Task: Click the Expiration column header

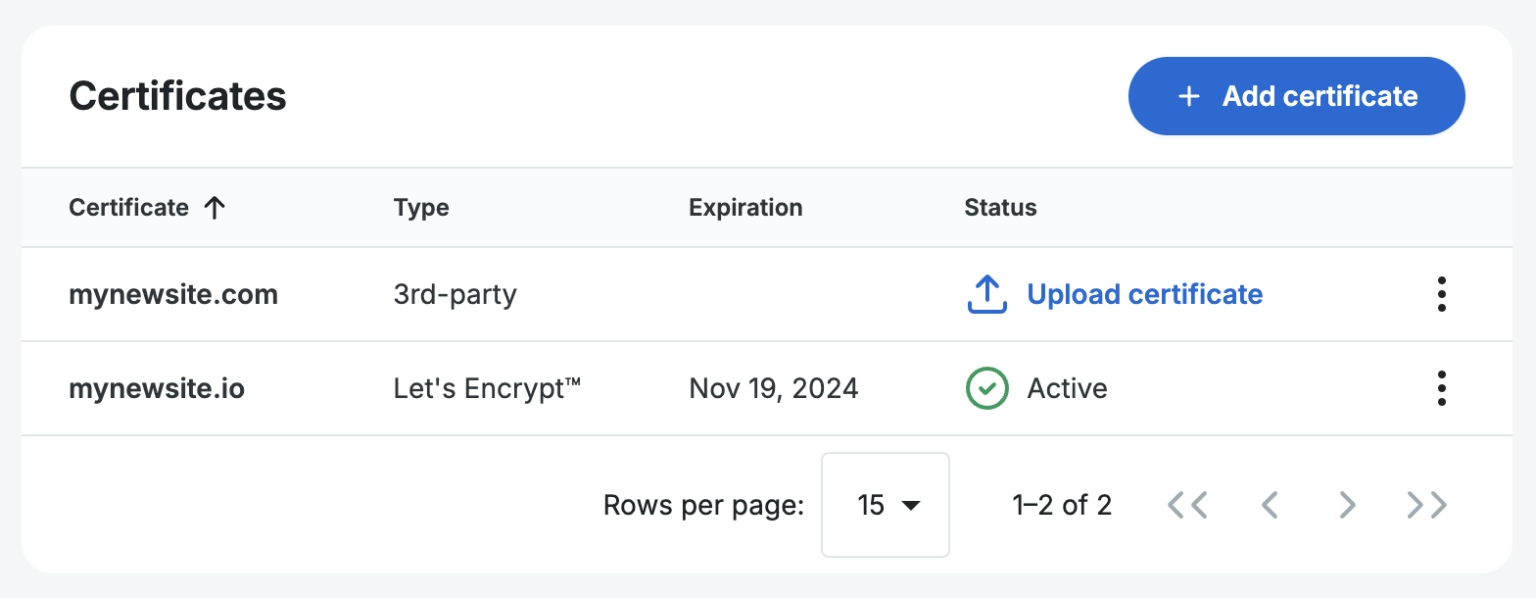Action: point(745,208)
